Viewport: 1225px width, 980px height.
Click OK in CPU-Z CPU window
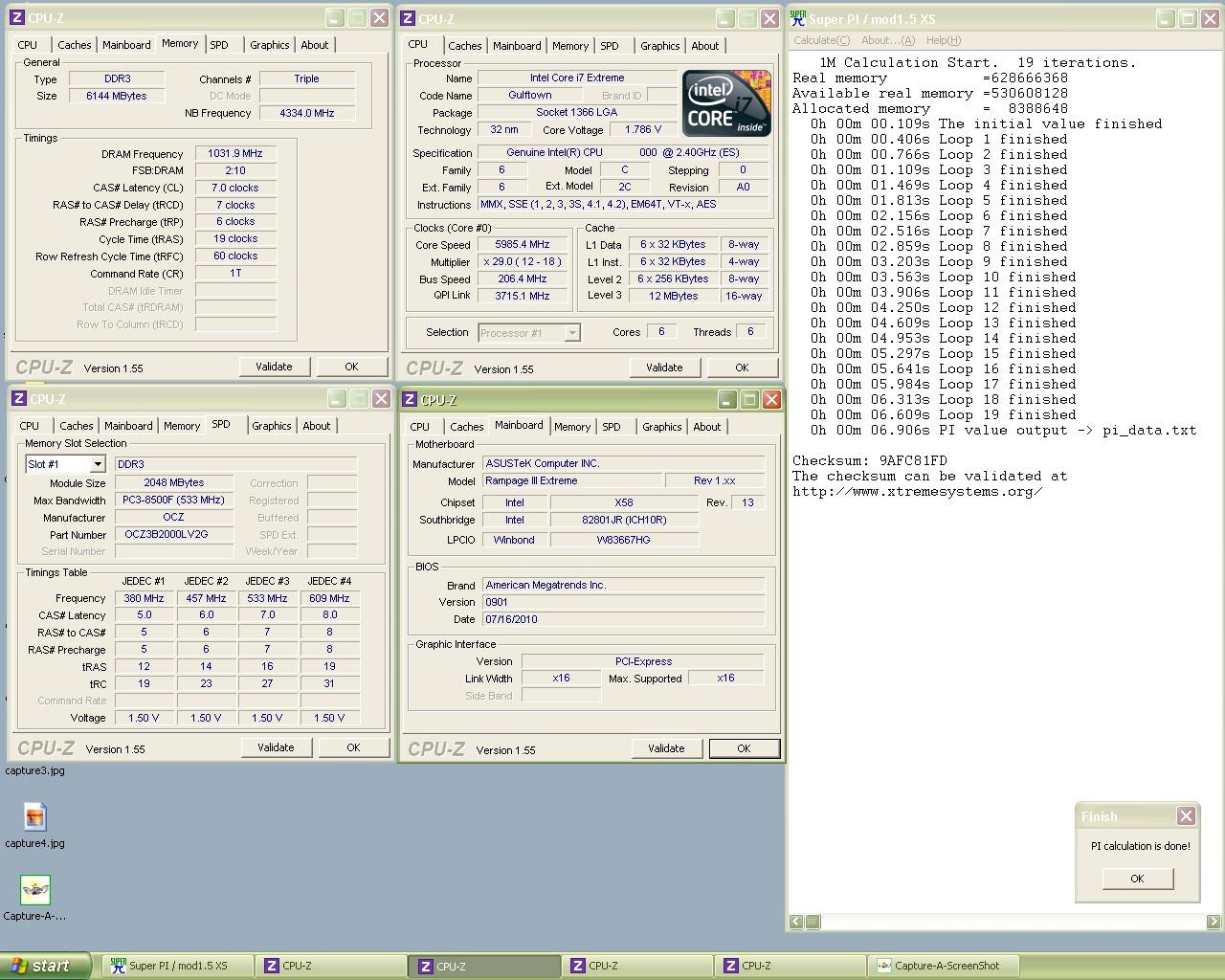tap(742, 367)
